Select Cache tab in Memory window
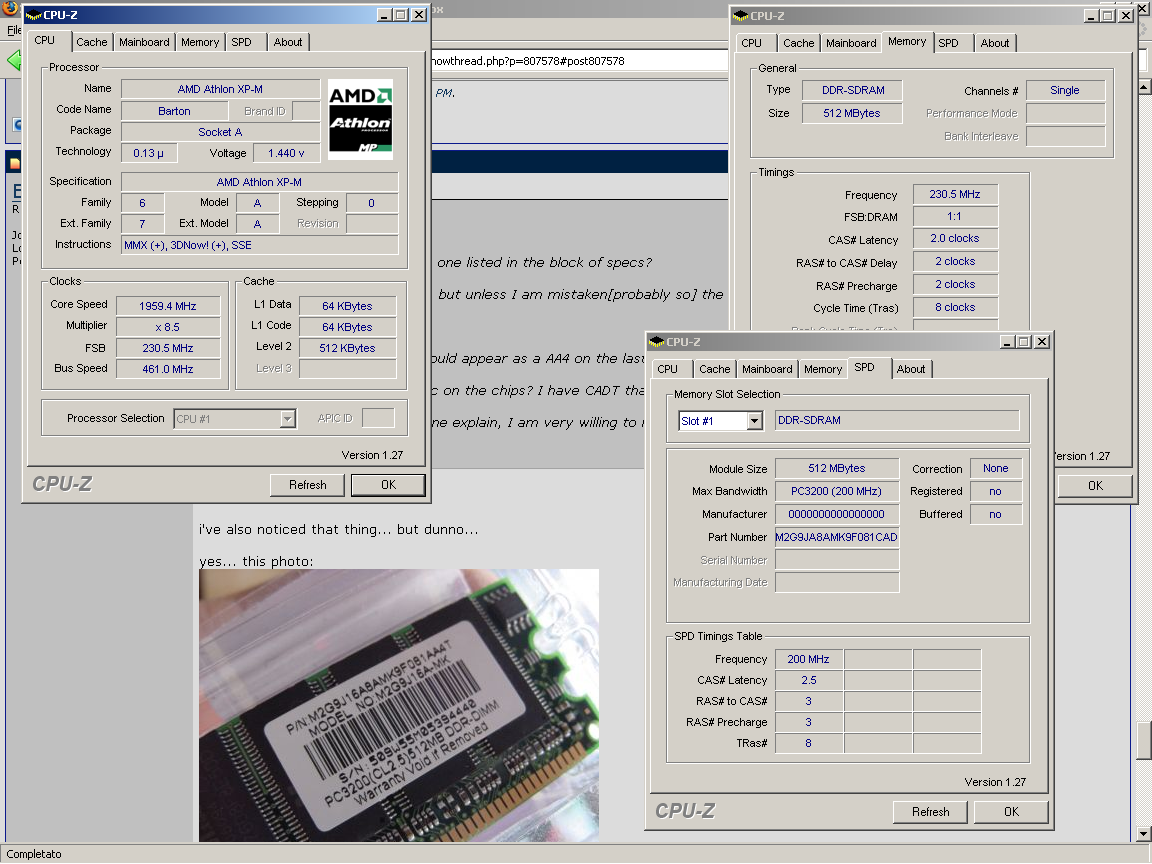Screen dimensions: 1152x864 coord(799,43)
